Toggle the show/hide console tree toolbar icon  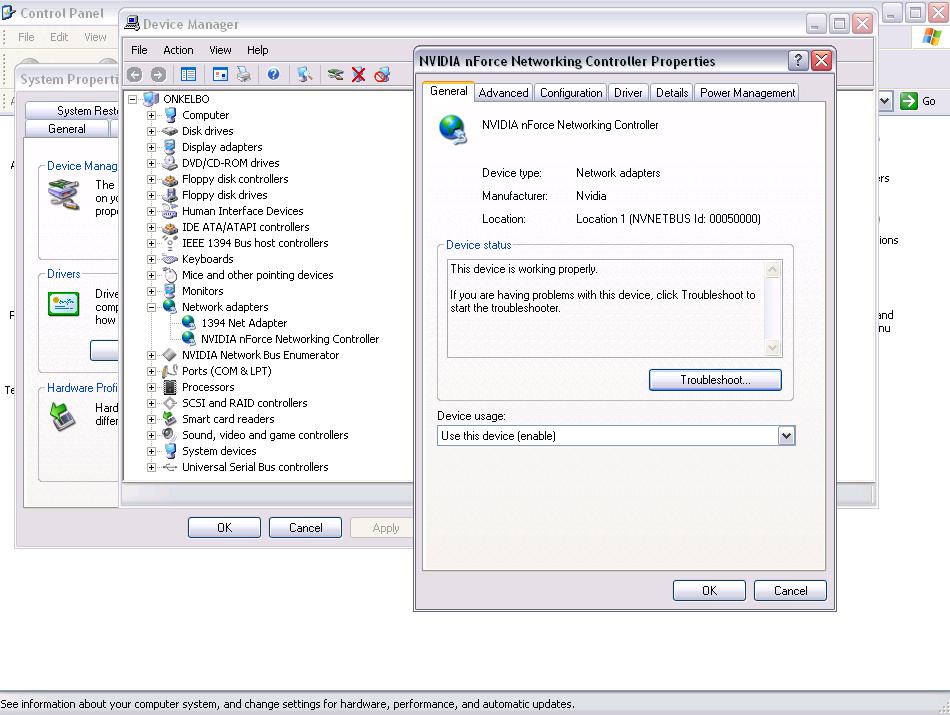[x=188, y=75]
